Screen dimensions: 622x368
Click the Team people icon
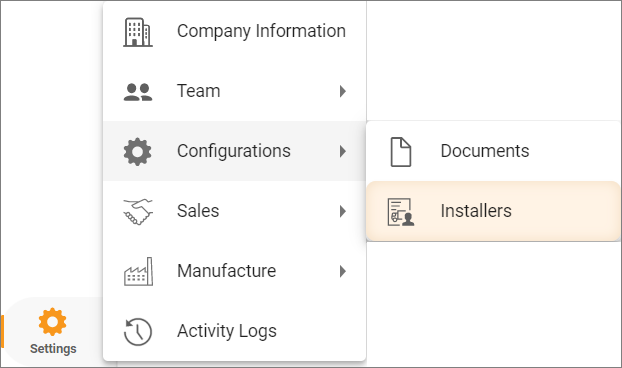[138, 92]
